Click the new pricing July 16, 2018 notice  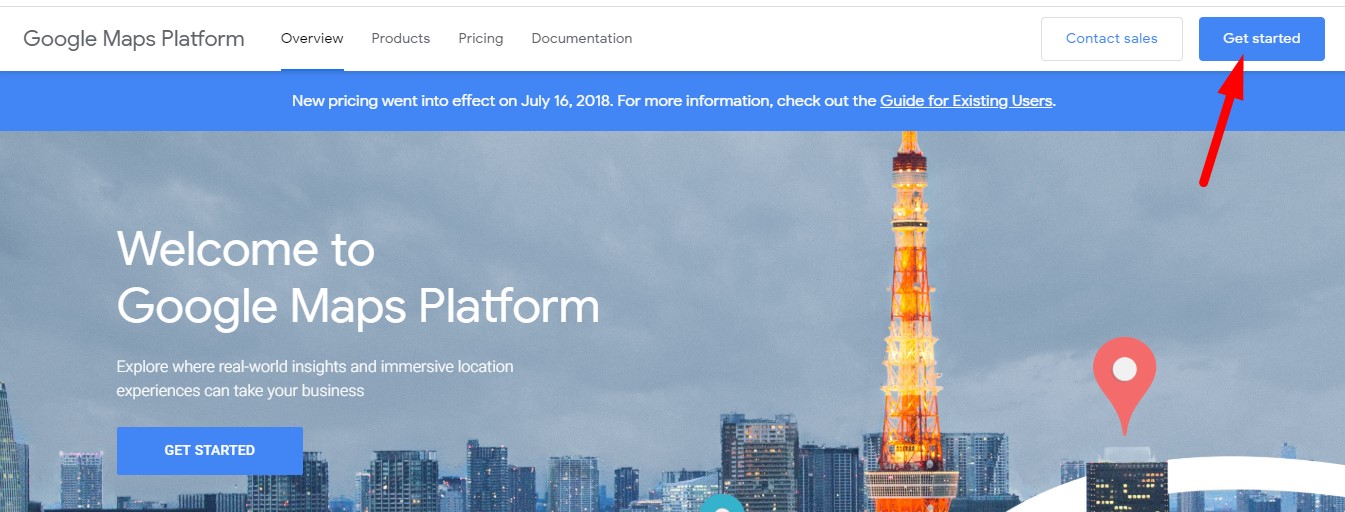click(x=673, y=101)
